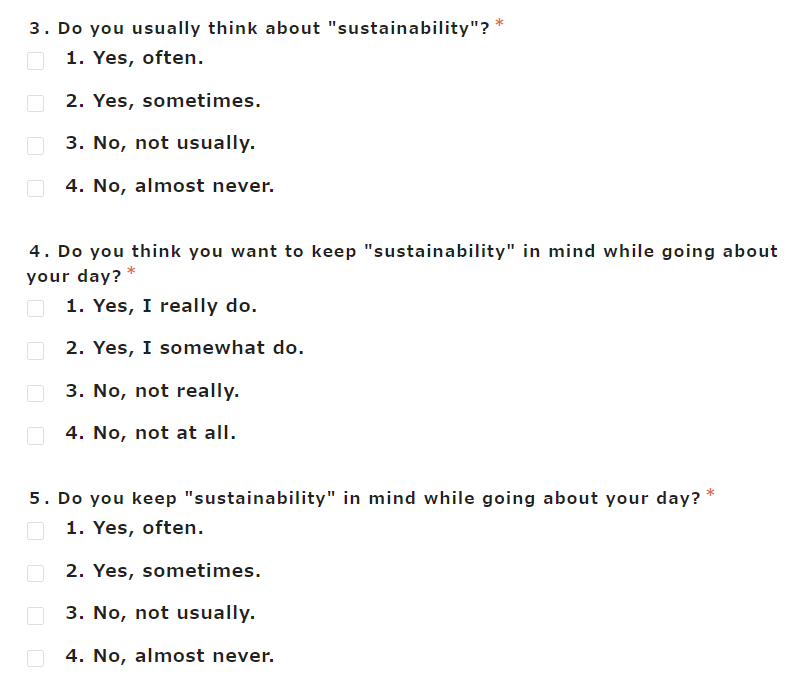Select "Yes, I really do" checkbox

click(35, 308)
